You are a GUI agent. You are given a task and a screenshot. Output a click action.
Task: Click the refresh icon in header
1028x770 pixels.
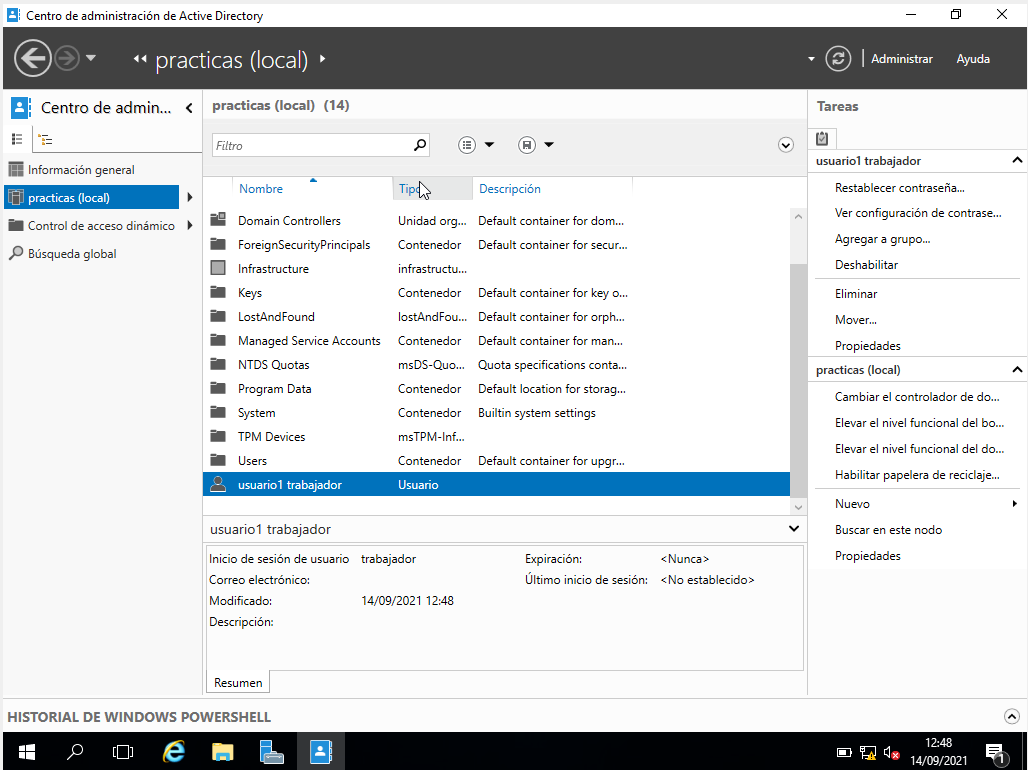(838, 59)
